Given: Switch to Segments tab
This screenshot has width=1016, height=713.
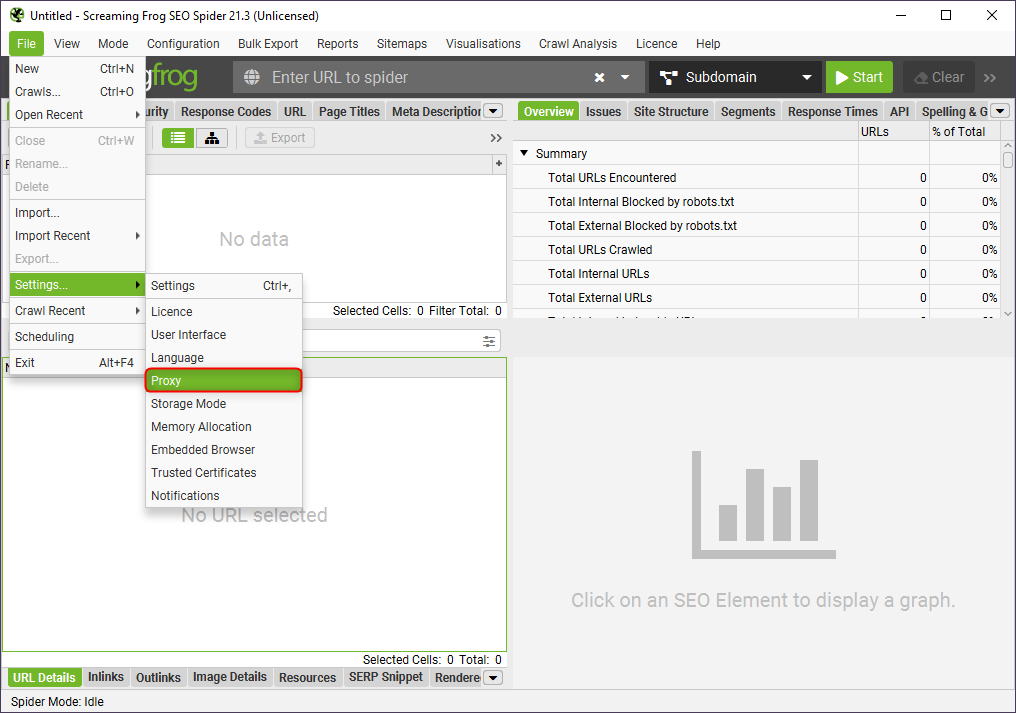Looking at the screenshot, I should pyautogui.click(x=748, y=111).
